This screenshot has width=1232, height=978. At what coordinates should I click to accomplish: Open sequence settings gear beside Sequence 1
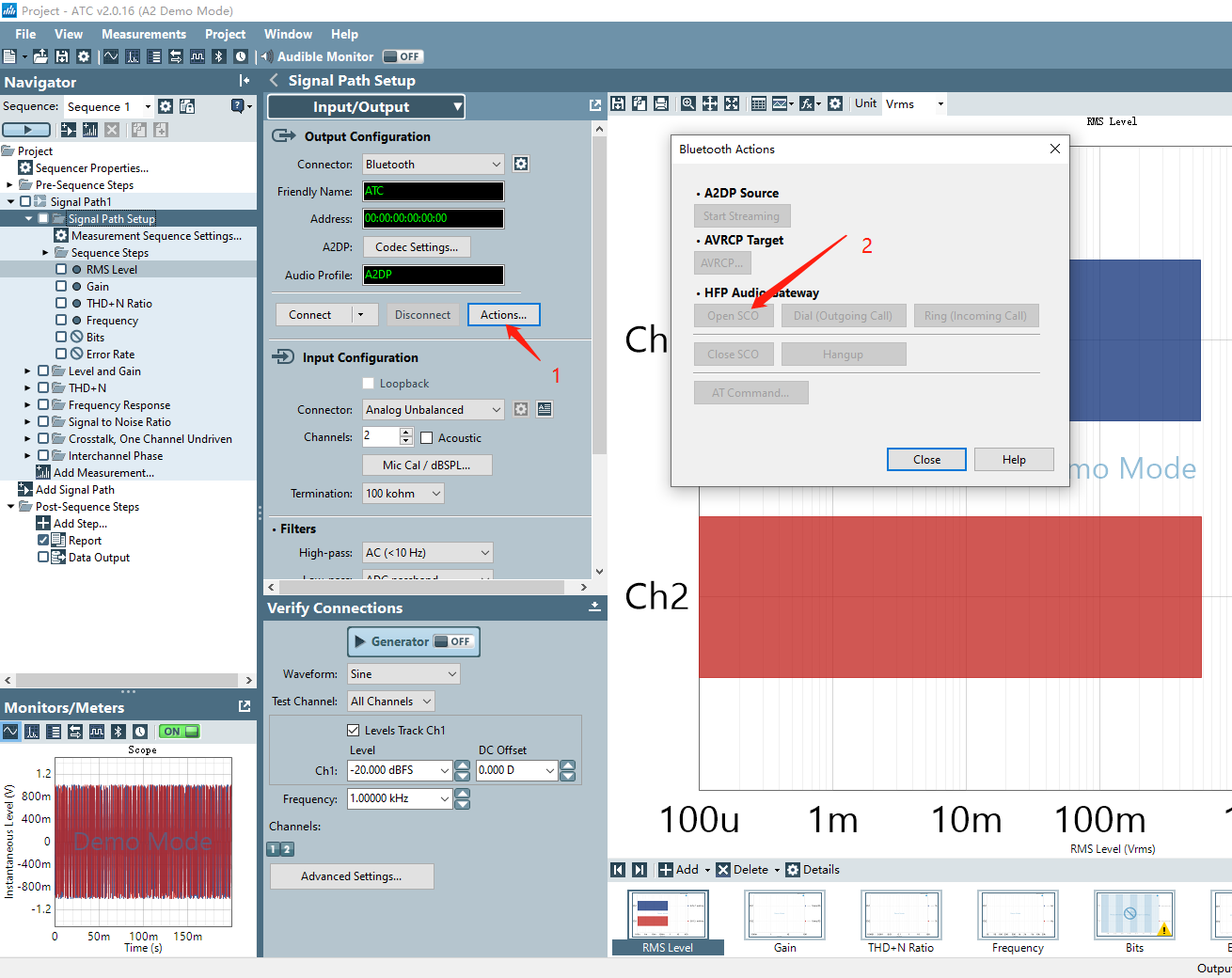point(166,106)
